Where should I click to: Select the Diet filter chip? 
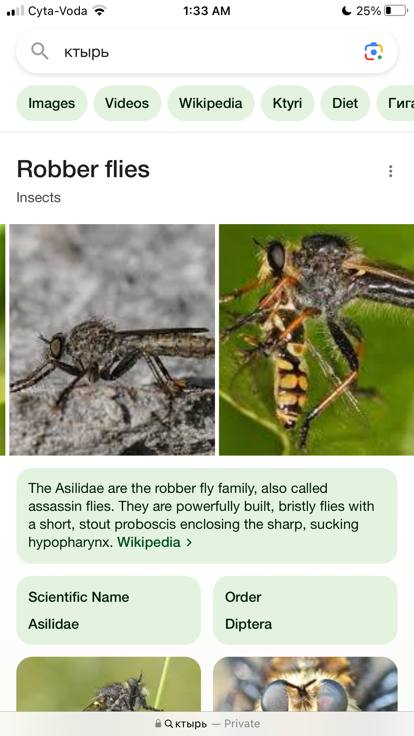(345, 103)
